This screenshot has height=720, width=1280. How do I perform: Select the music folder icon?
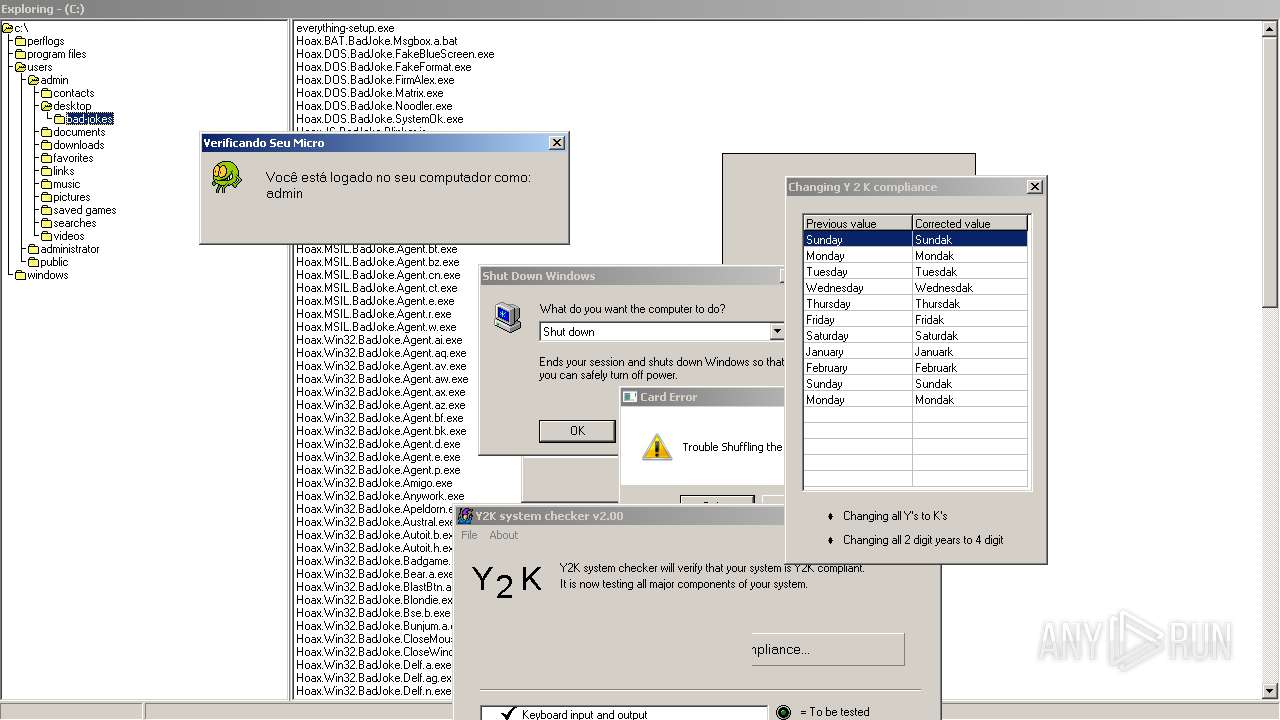point(47,184)
